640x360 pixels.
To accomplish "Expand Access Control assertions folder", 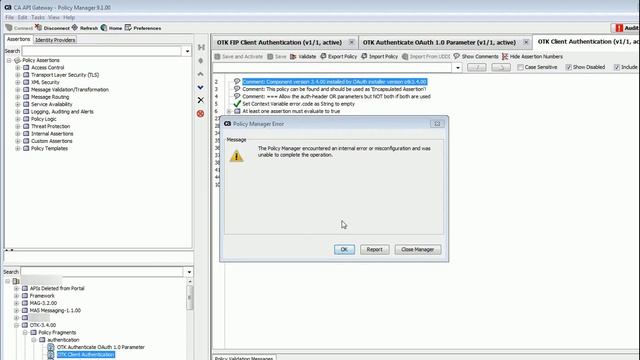I will click(18, 67).
